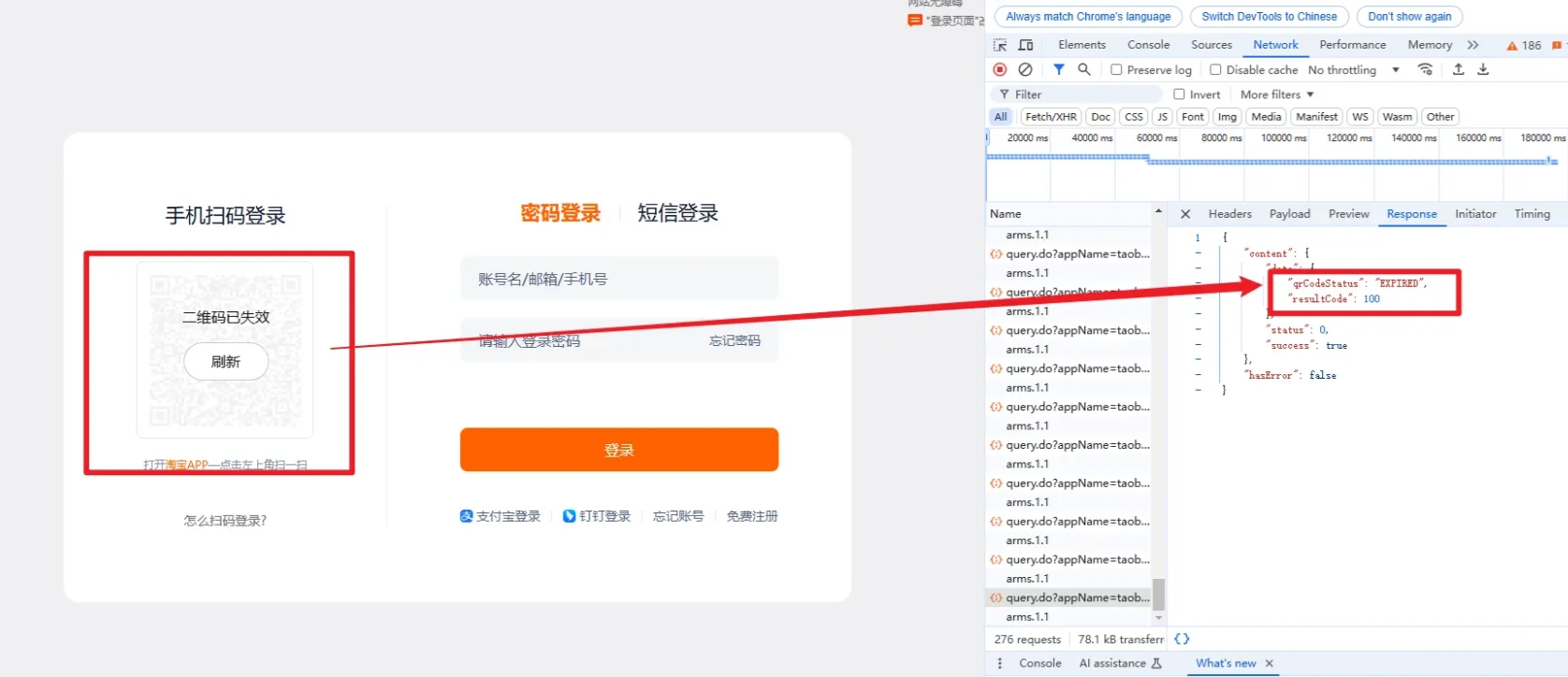Open the Timing tab of request
This screenshot has width=1568, height=677.
pyautogui.click(x=1532, y=214)
